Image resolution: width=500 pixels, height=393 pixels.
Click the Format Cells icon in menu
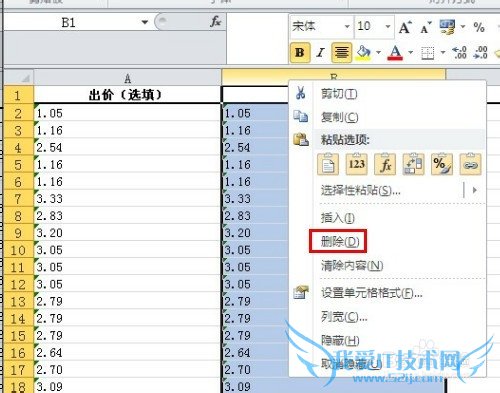pos(301,292)
